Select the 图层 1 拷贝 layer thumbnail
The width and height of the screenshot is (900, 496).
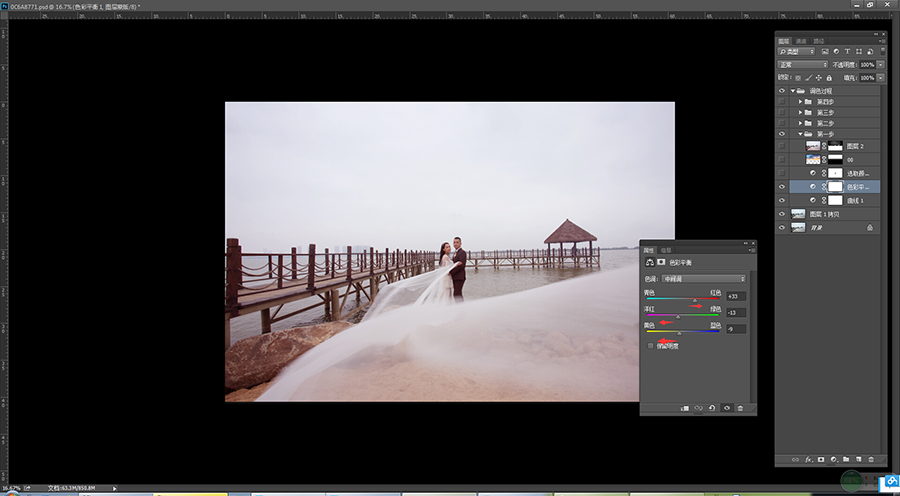coord(798,214)
